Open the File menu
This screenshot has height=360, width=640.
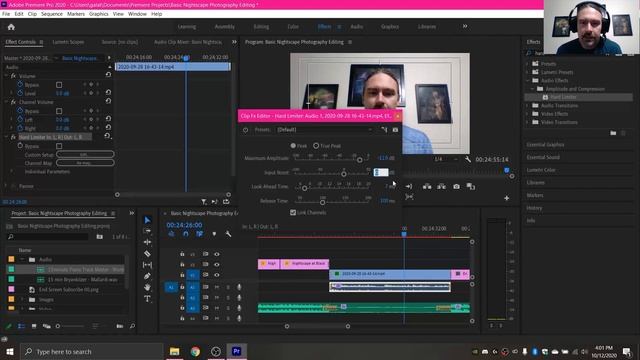[x=6, y=14]
